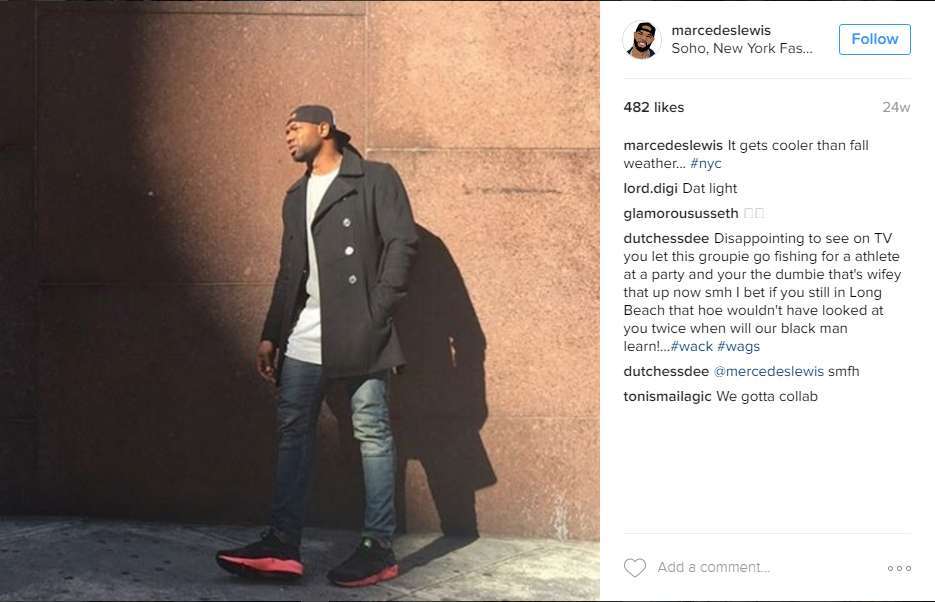Image resolution: width=935 pixels, height=602 pixels.
Task: Visit tonismailagic commenter profile
Action: pyautogui.click(x=667, y=396)
